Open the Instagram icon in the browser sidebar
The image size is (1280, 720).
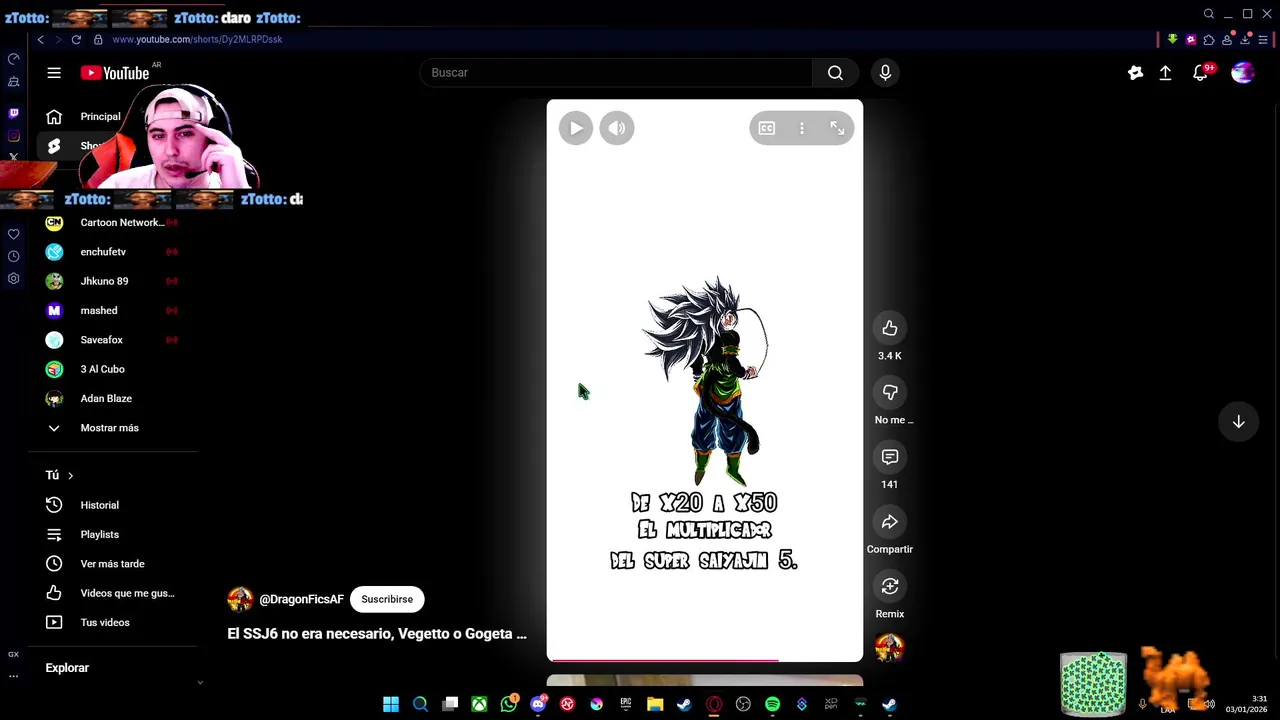pyautogui.click(x=13, y=135)
